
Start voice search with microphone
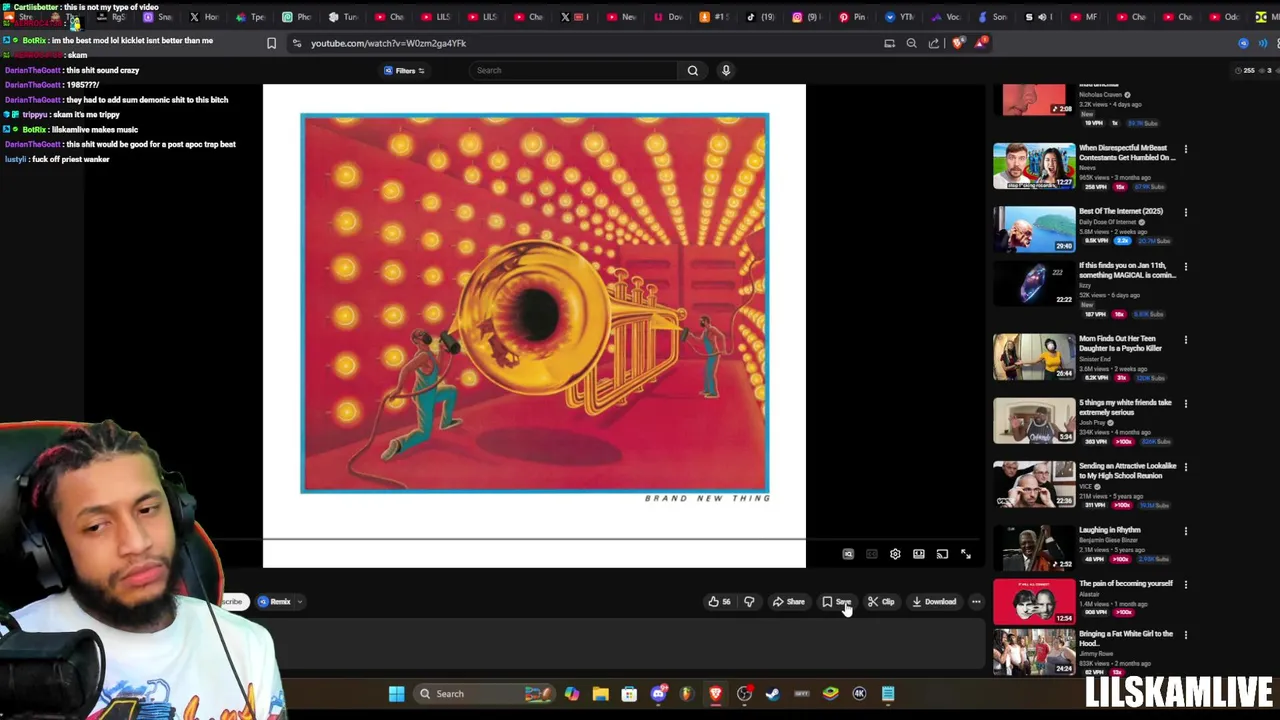pyautogui.click(x=726, y=70)
